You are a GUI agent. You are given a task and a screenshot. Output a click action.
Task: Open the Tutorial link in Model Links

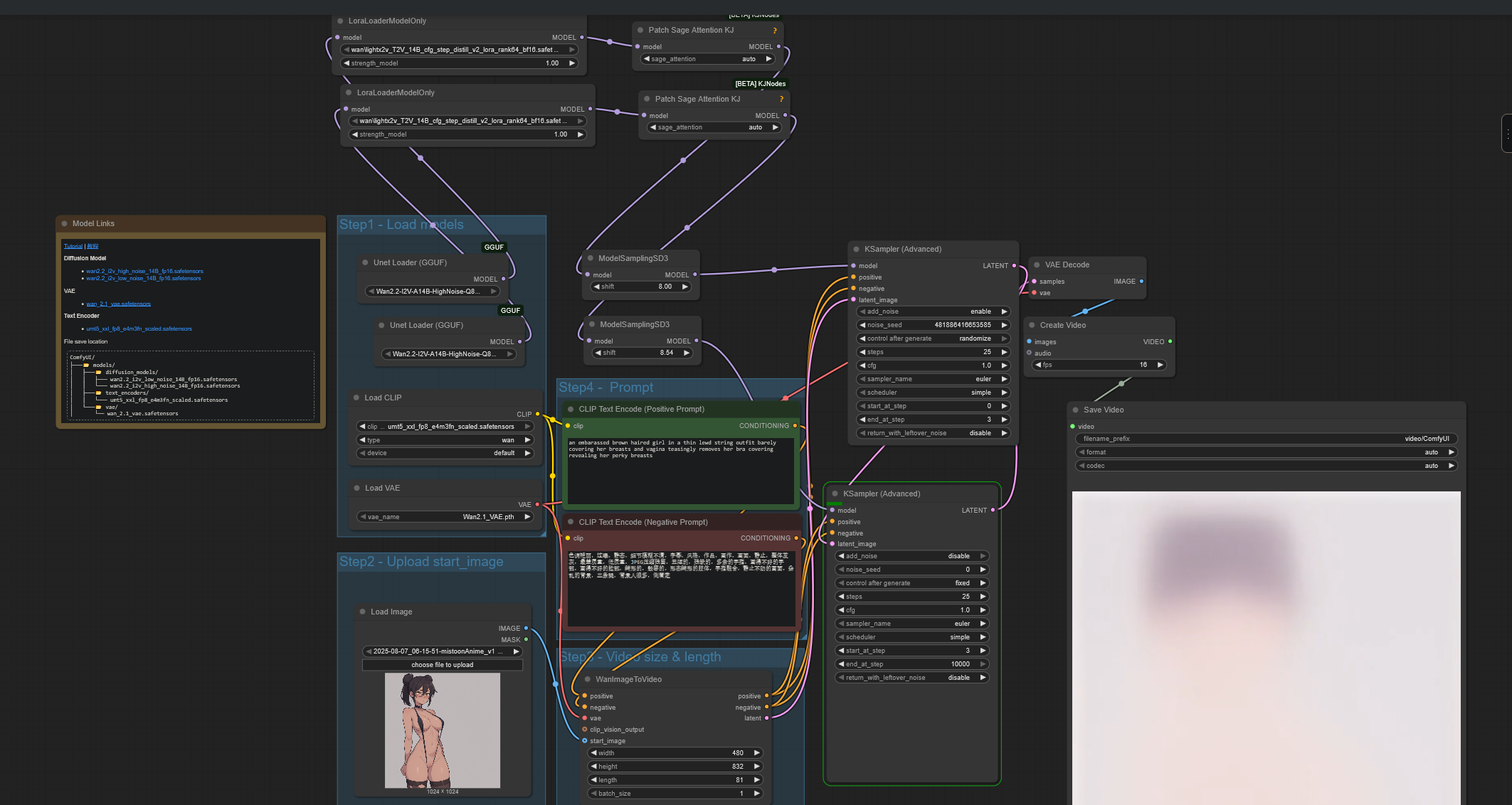pyautogui.click(x=73, y=246)
